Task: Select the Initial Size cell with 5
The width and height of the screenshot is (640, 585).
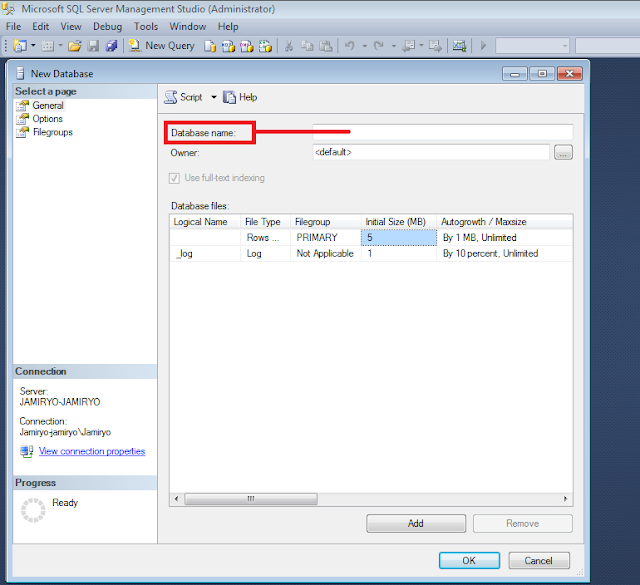Action: 399,238
